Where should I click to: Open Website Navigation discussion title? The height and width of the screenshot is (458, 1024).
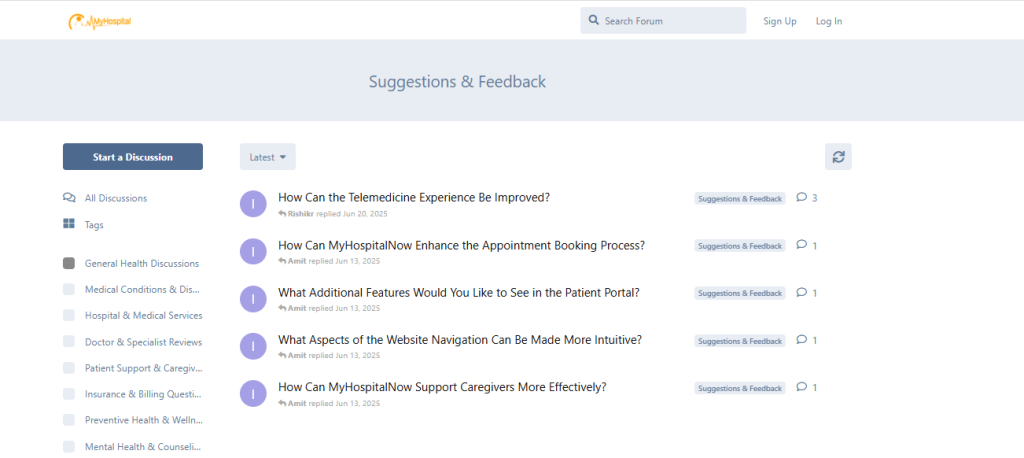point(460,340)
